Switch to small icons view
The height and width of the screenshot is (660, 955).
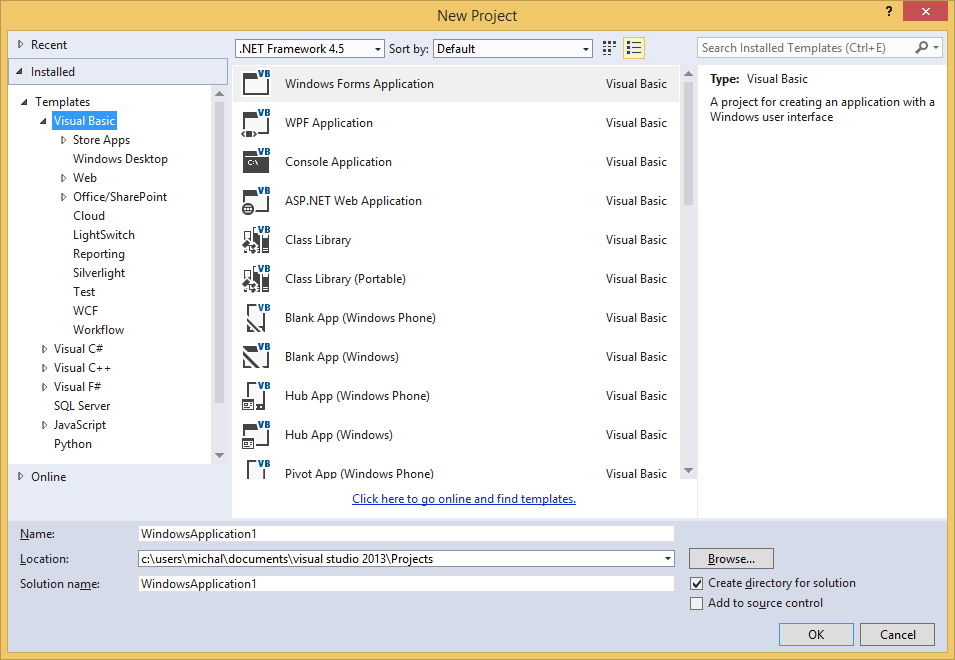(608, 47)
